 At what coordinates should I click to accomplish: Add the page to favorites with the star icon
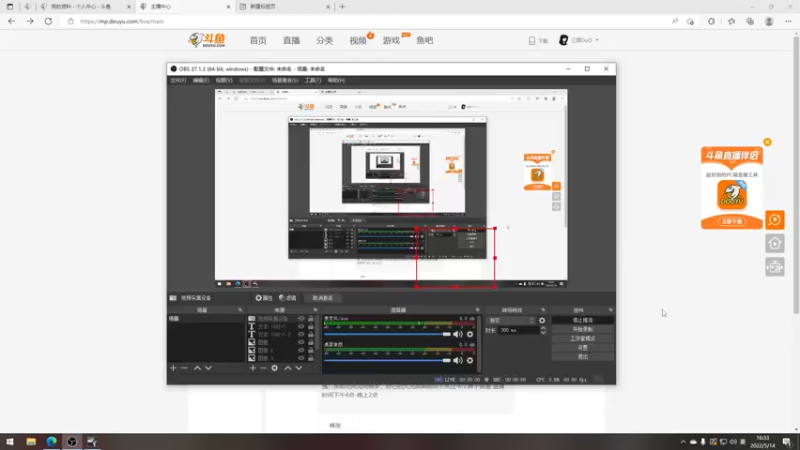[690, 21]
